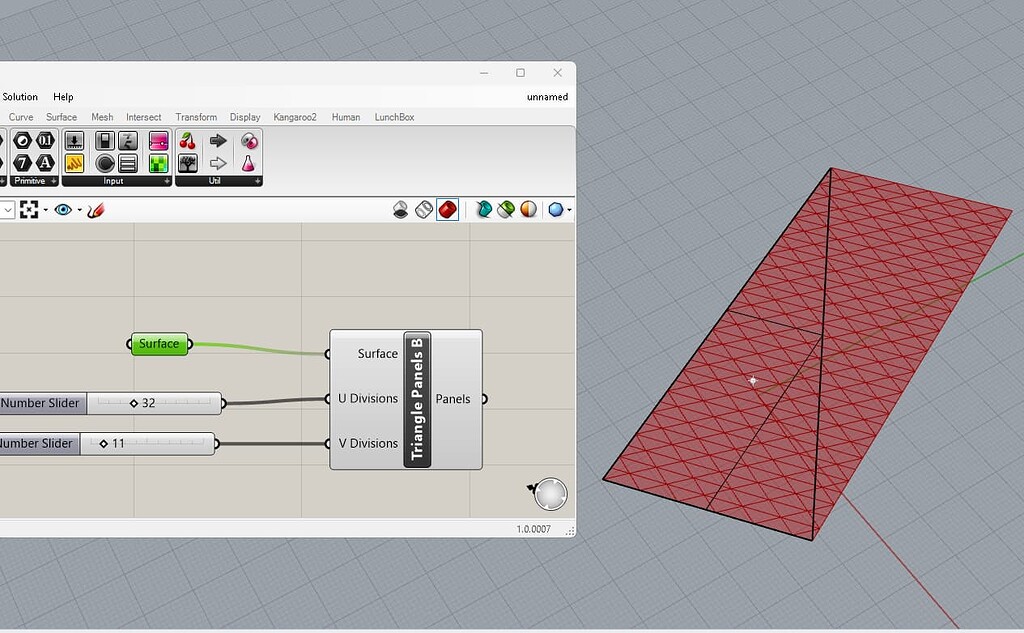Switch to wireframe preview mode icon
This screenshot has height=633, width=1024.
coord(426,209)
